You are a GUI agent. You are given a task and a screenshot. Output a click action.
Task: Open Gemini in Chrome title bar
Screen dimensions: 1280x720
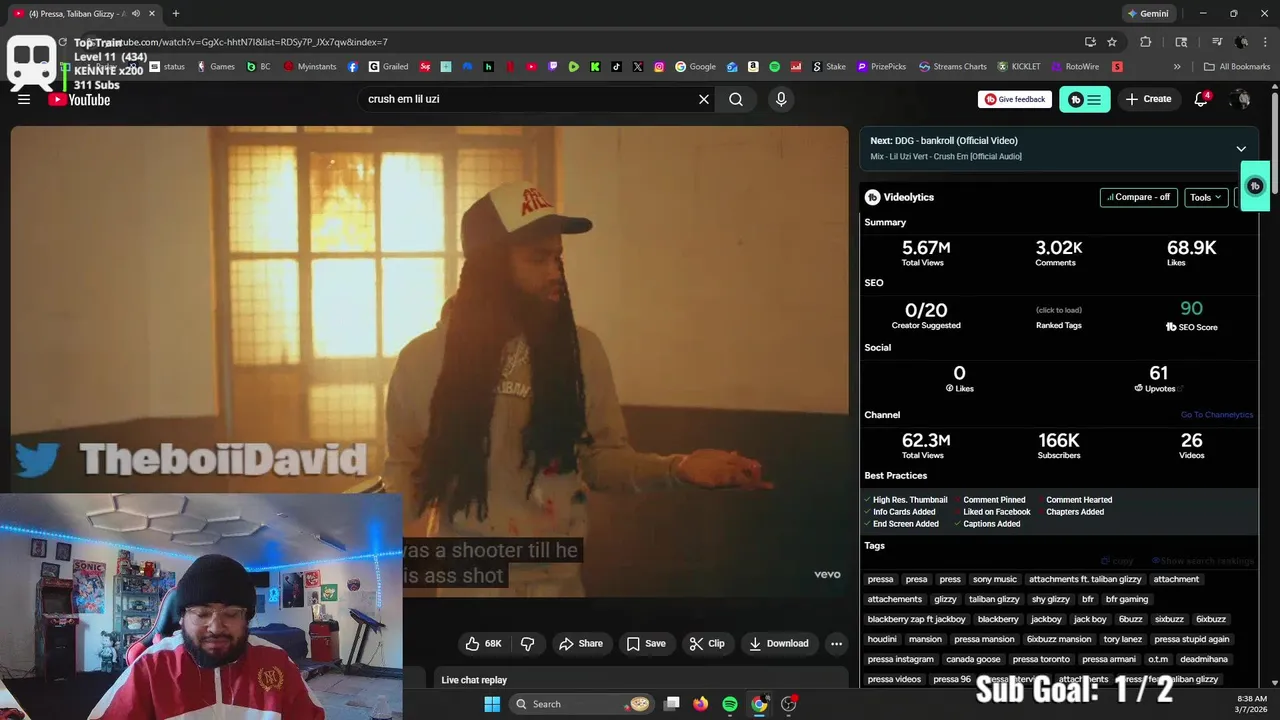tap(1147, 14)
